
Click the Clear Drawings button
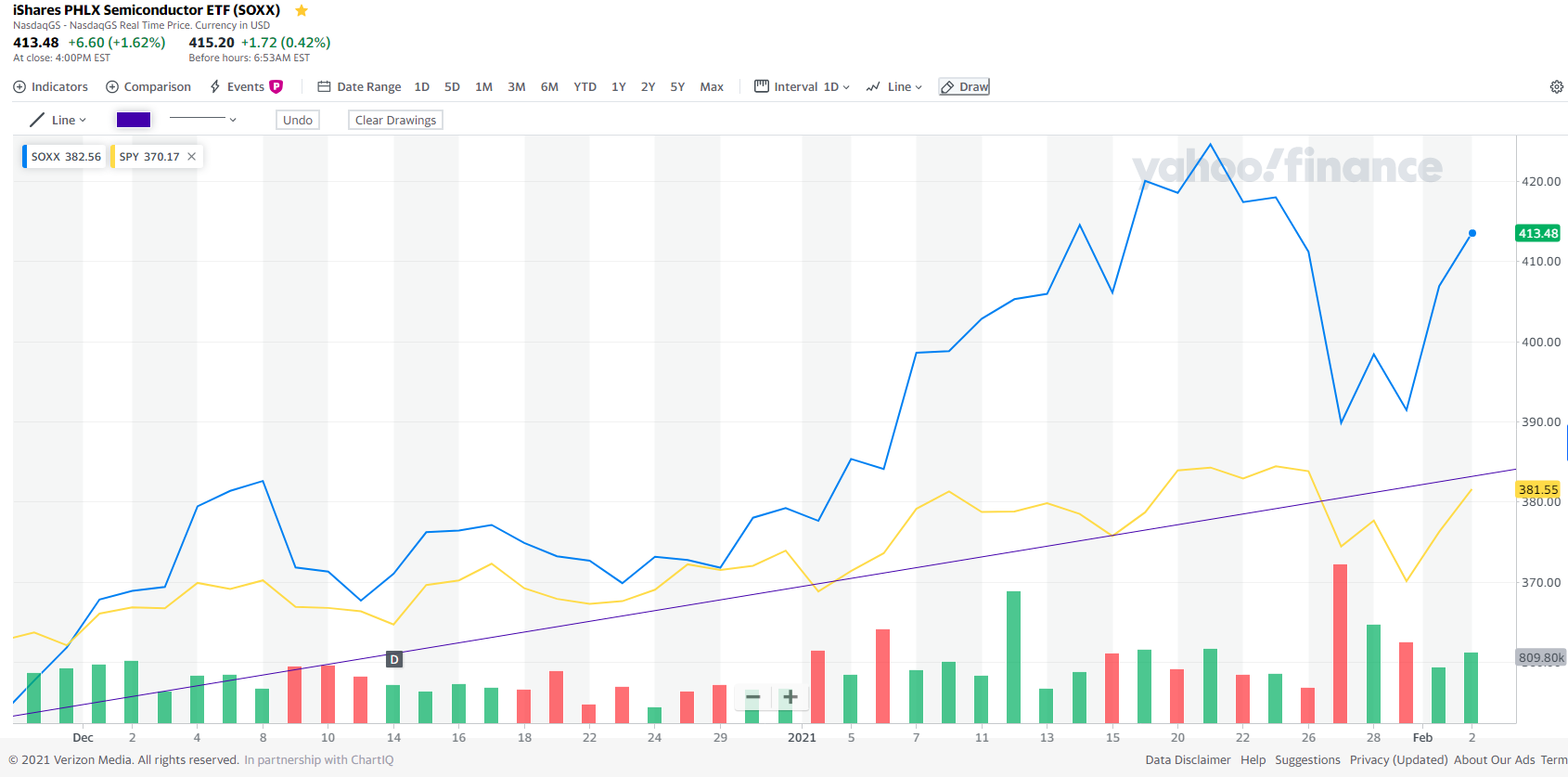coord(395,120)
